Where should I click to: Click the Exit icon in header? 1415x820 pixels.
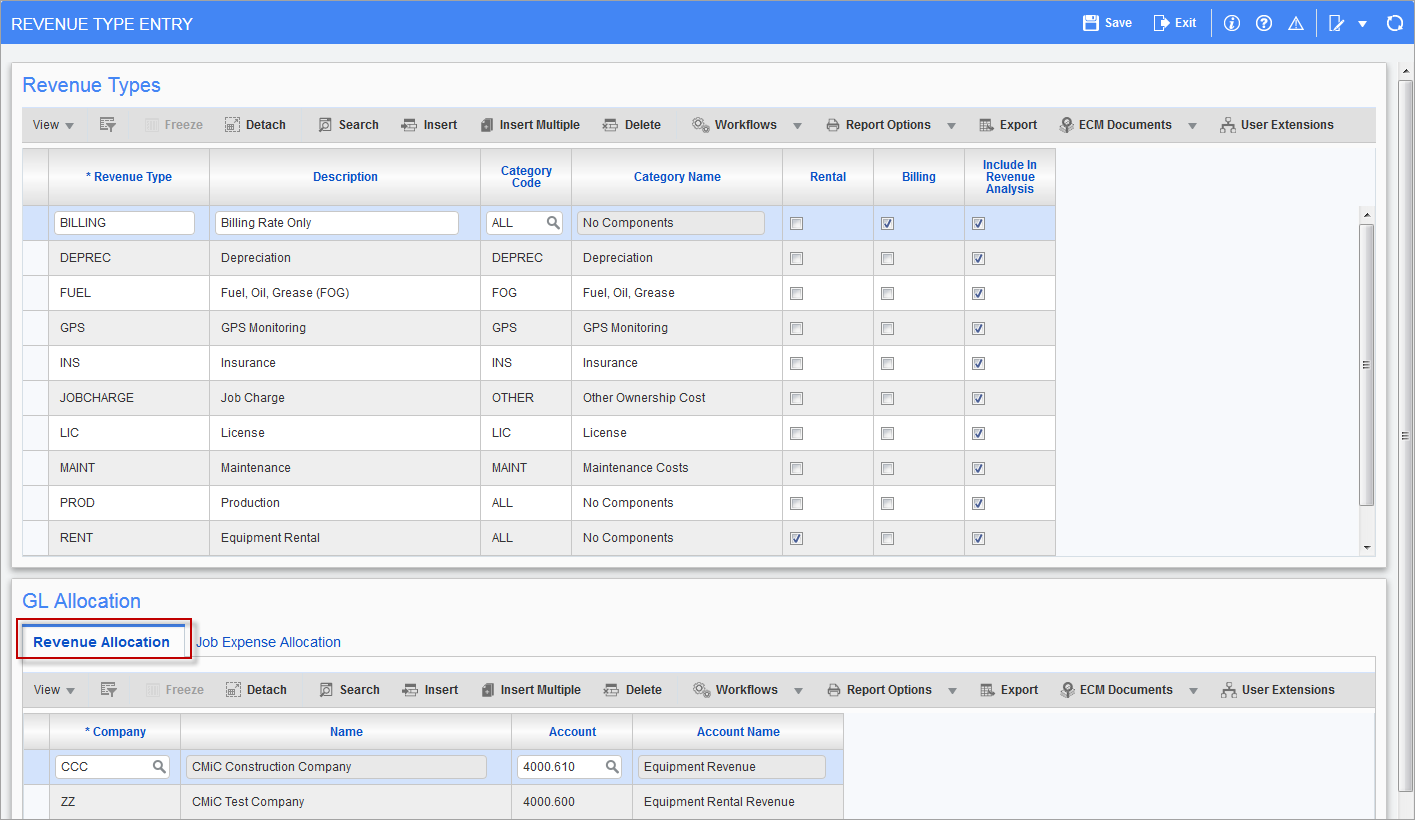coord(1161,23)
